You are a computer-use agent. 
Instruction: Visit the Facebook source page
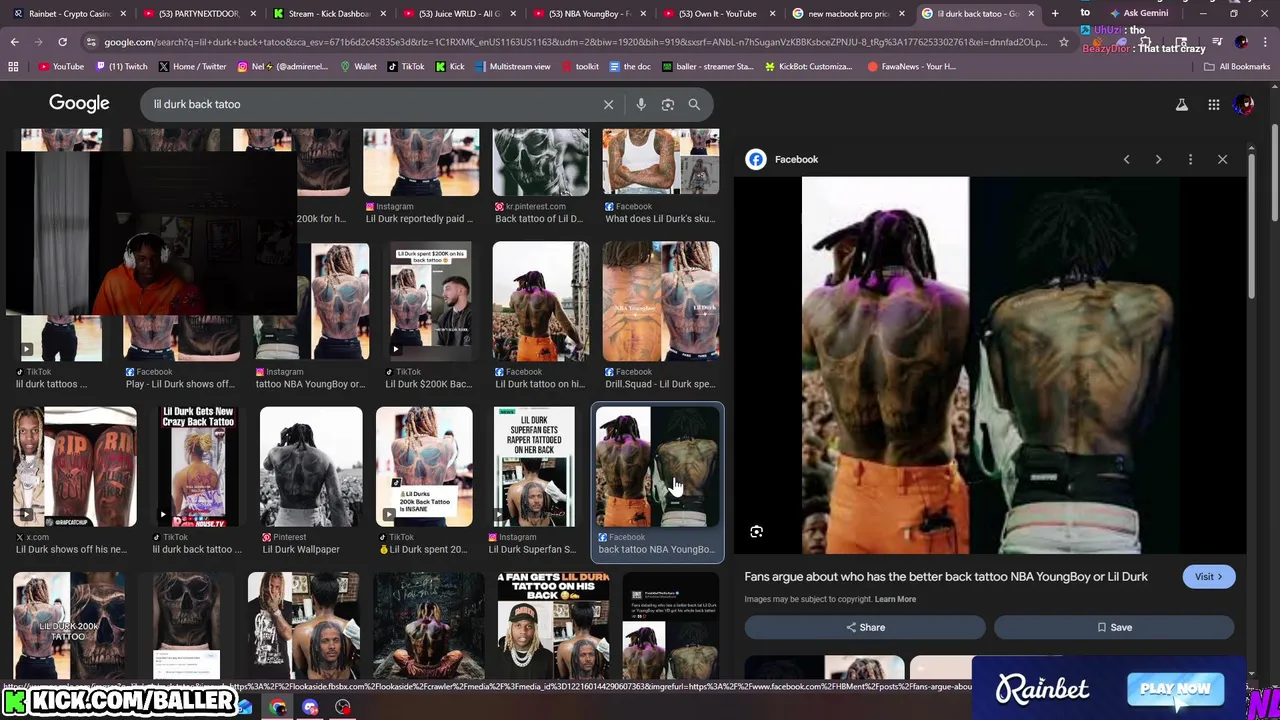pyautogui.click(x=1208, y=576)
